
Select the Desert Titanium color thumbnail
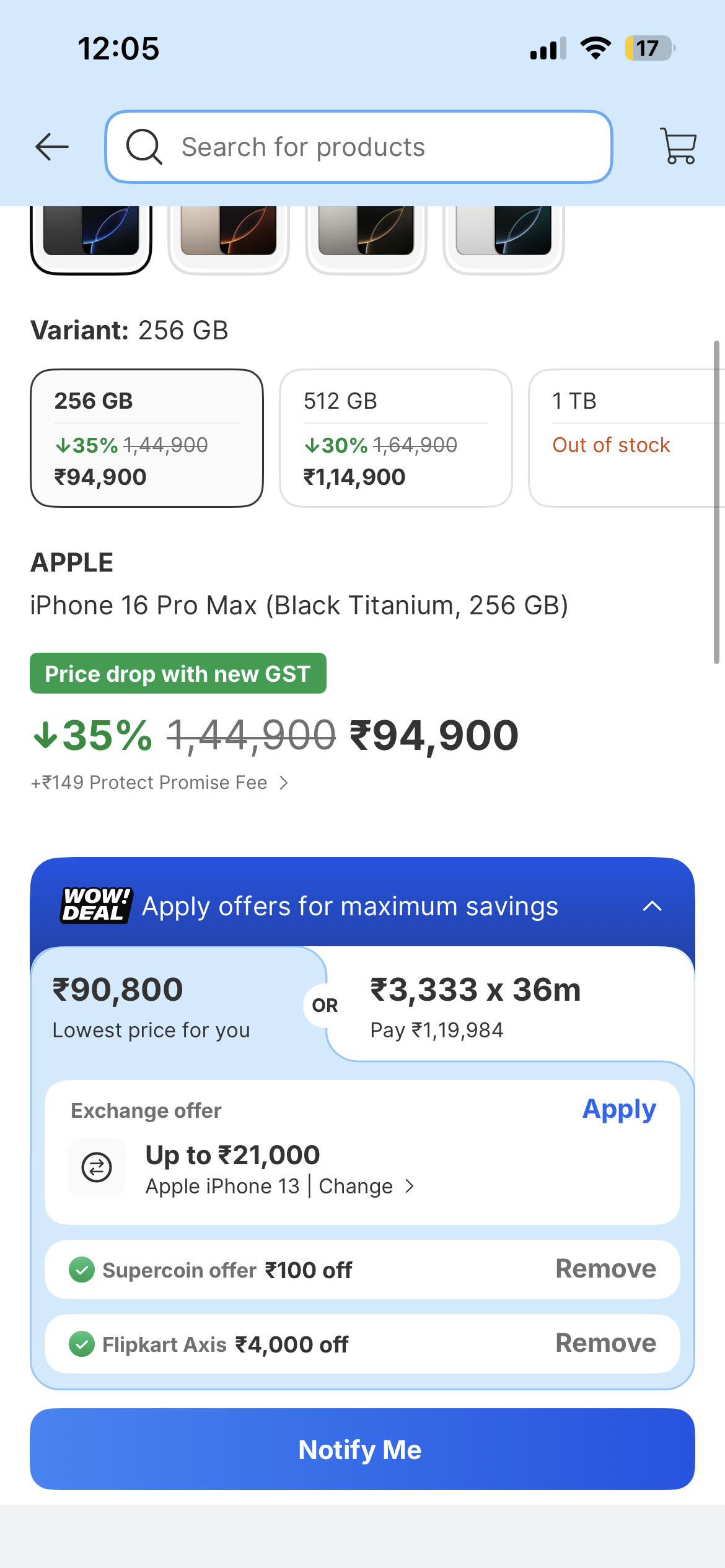pos(229,238)
